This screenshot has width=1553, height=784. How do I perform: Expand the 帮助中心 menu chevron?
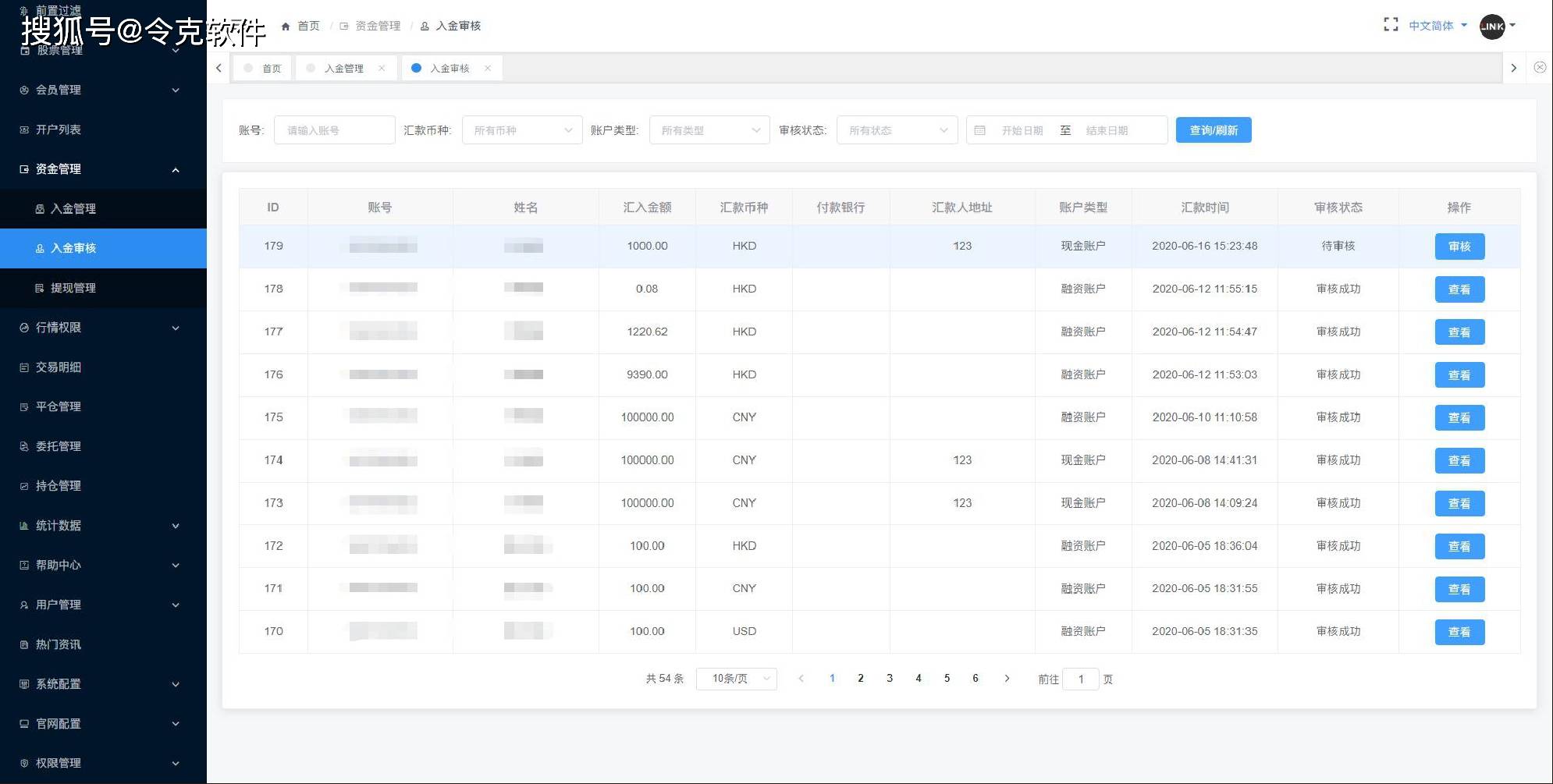tap(176, 566)
